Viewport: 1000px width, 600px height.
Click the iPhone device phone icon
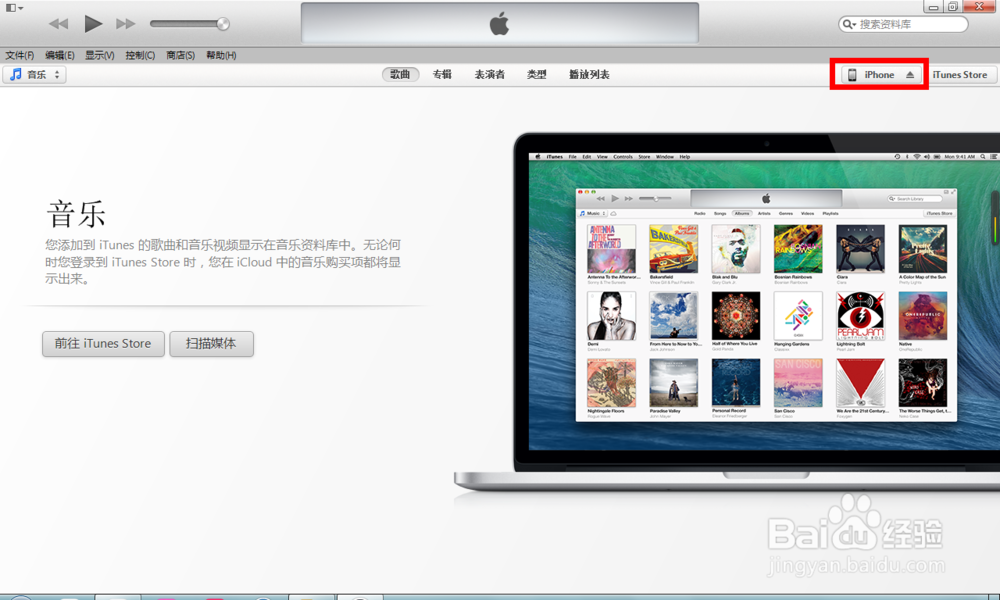point(852,75)
